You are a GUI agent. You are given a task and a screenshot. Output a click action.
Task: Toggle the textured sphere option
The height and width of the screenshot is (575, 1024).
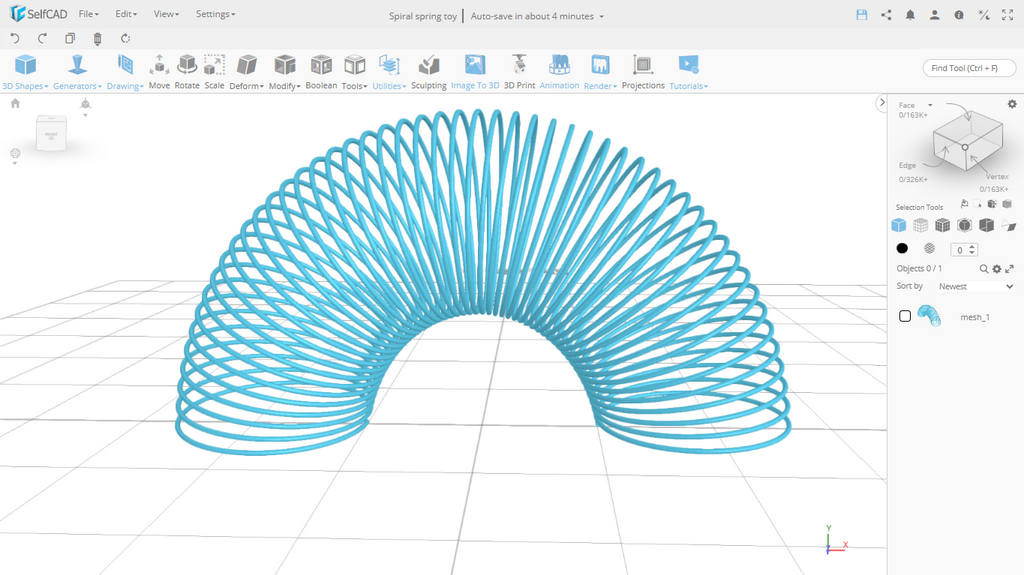point(929,248)
